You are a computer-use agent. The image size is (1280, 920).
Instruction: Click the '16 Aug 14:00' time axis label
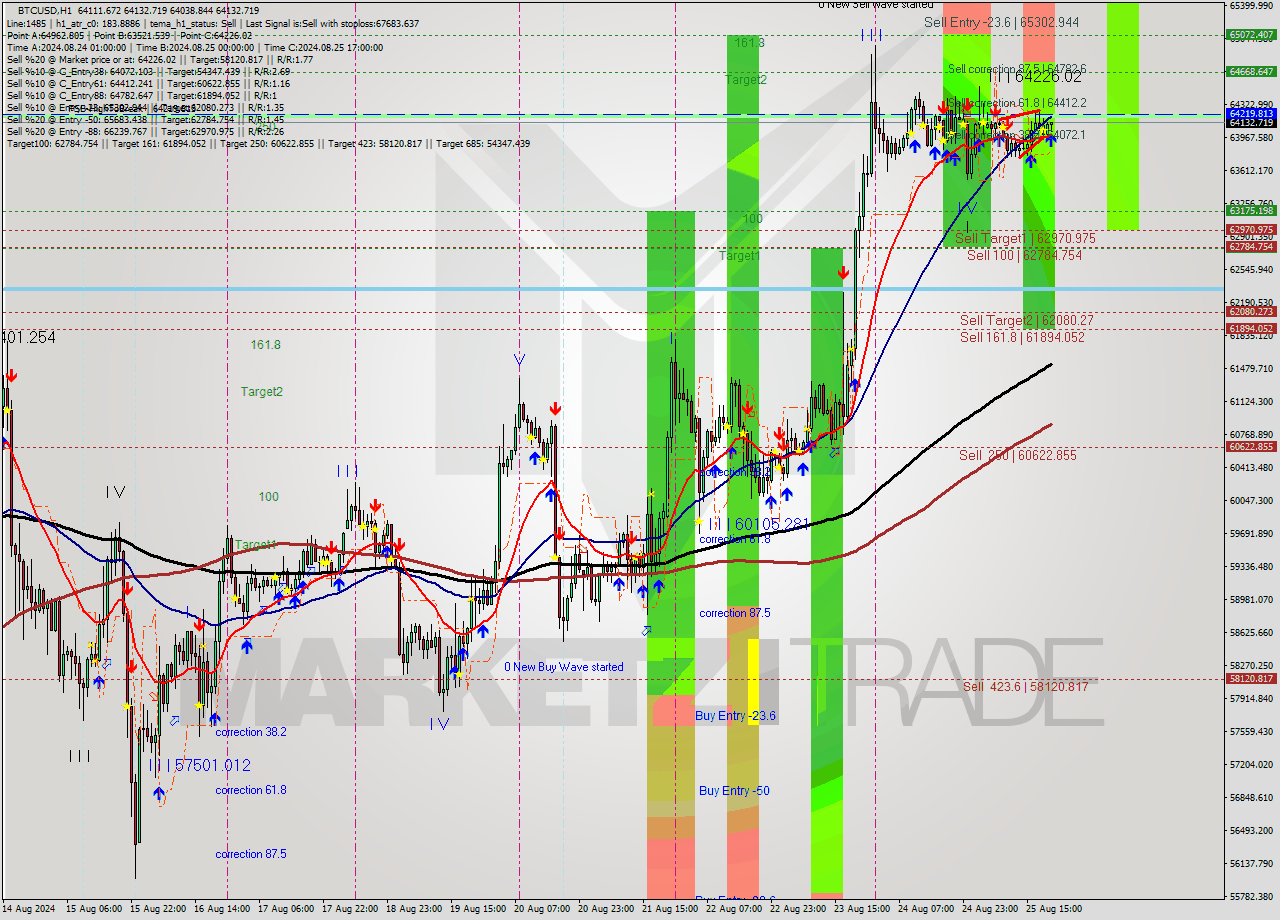(x=222, y=909)
